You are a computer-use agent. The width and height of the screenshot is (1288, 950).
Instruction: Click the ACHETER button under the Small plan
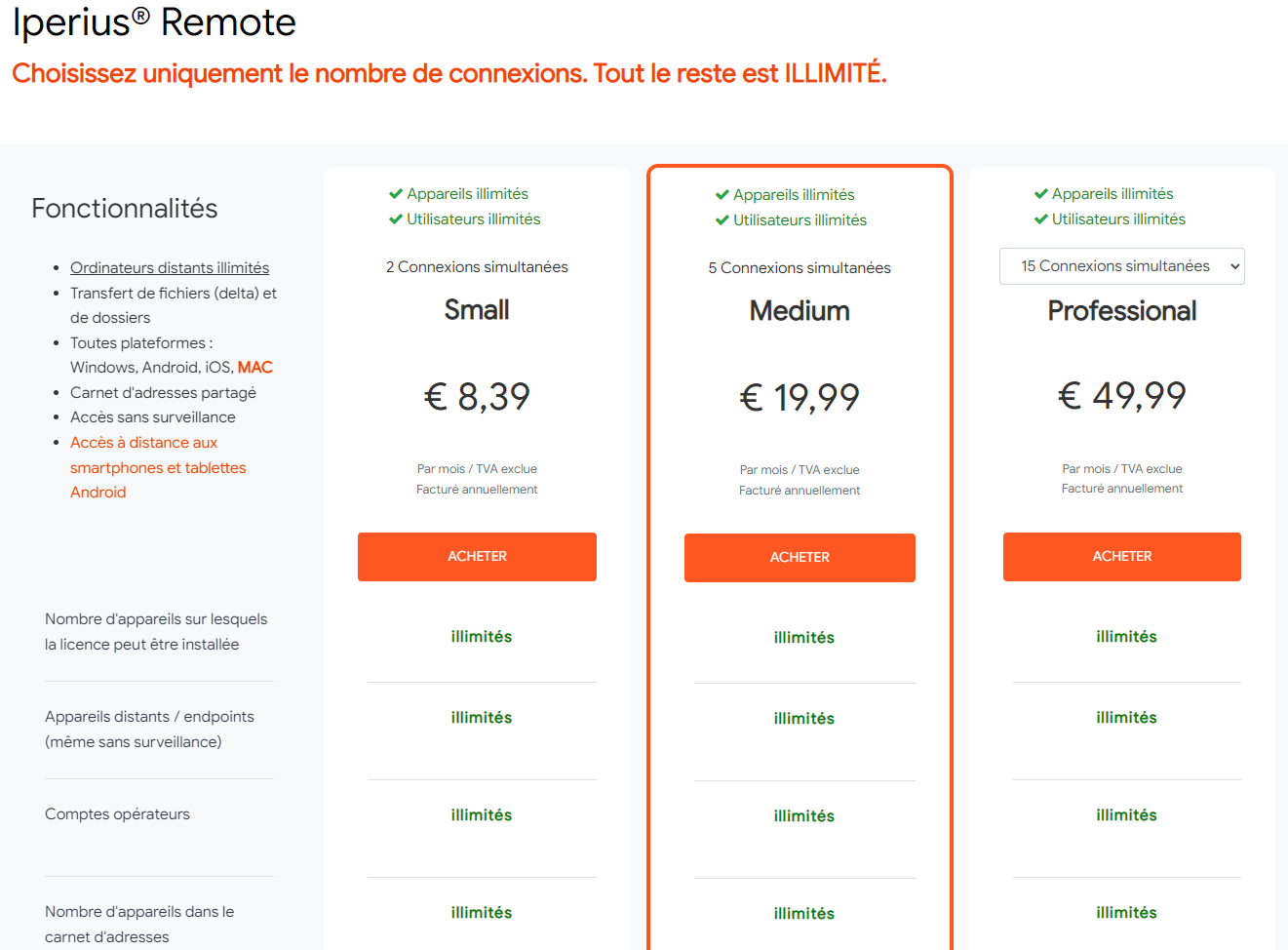pyautogui.click(x=477, y=557)
